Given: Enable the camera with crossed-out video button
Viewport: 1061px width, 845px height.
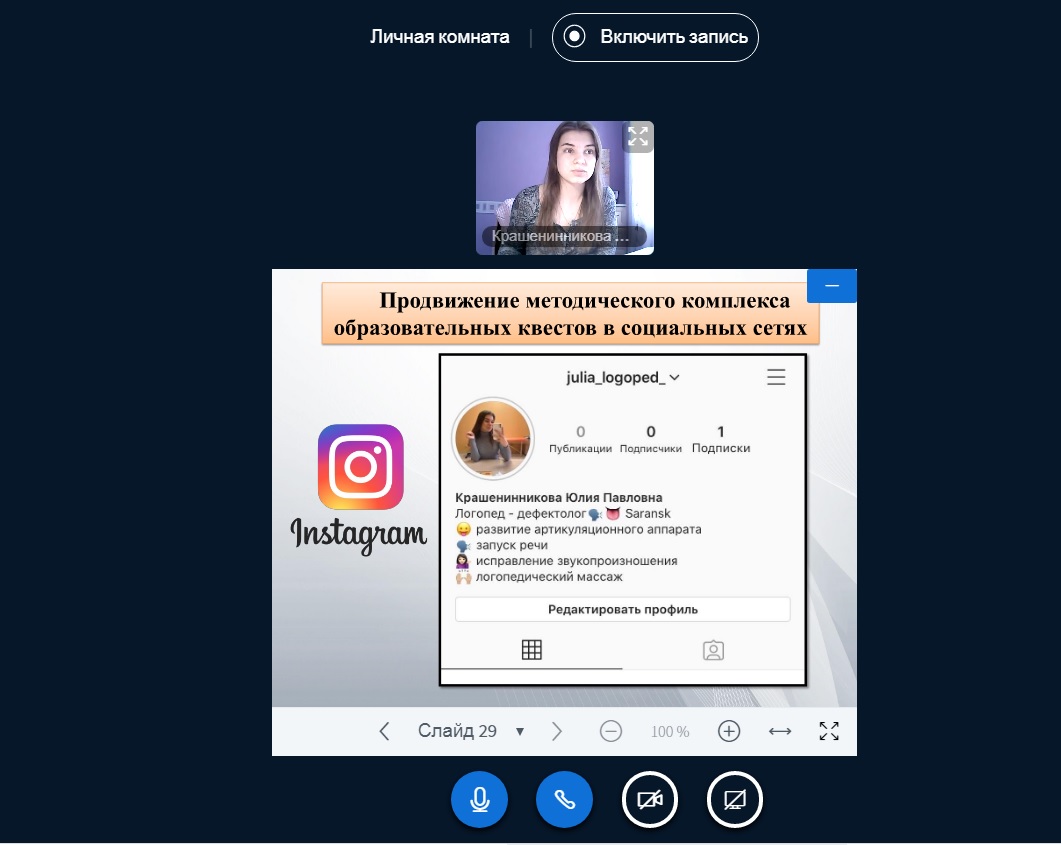Looking at the screenshot, I should click(x=650, y=800).
